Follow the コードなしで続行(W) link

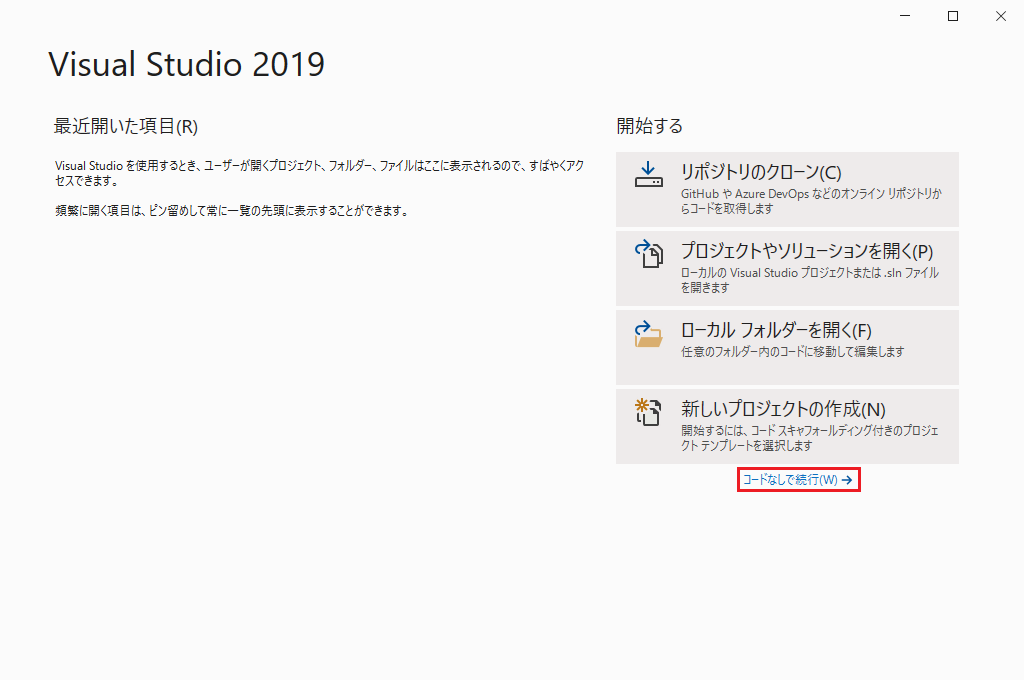(x=790, y=480)
